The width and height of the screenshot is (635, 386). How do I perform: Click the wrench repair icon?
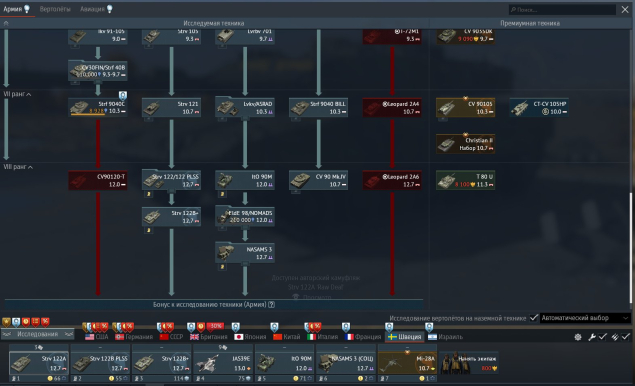coord(592,337)
